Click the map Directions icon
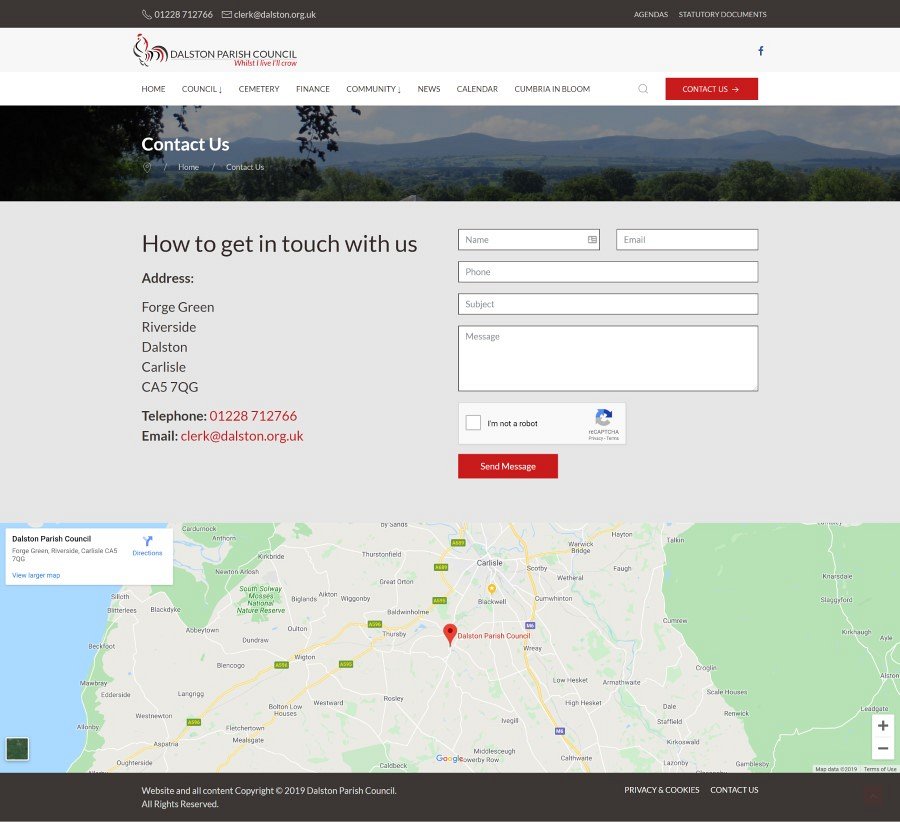The width and height of the screenshot is (900, 822). coord(147,542)
